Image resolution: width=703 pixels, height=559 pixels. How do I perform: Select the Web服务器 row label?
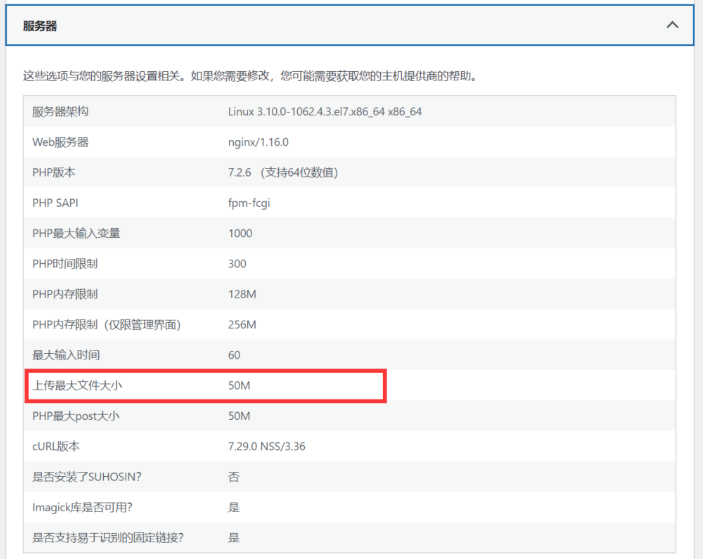pos(60,142)
